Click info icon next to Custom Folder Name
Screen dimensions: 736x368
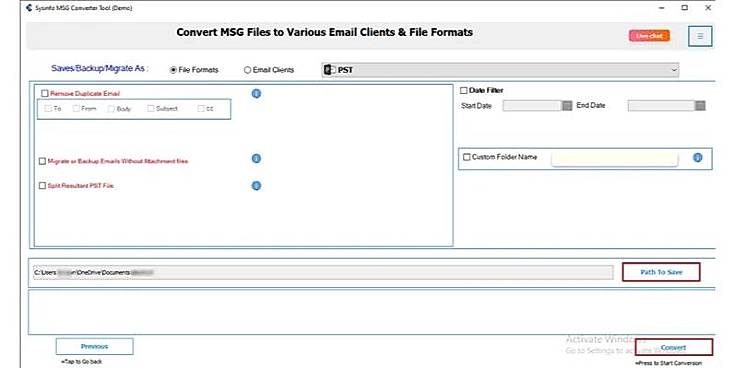tap(698, 157)
